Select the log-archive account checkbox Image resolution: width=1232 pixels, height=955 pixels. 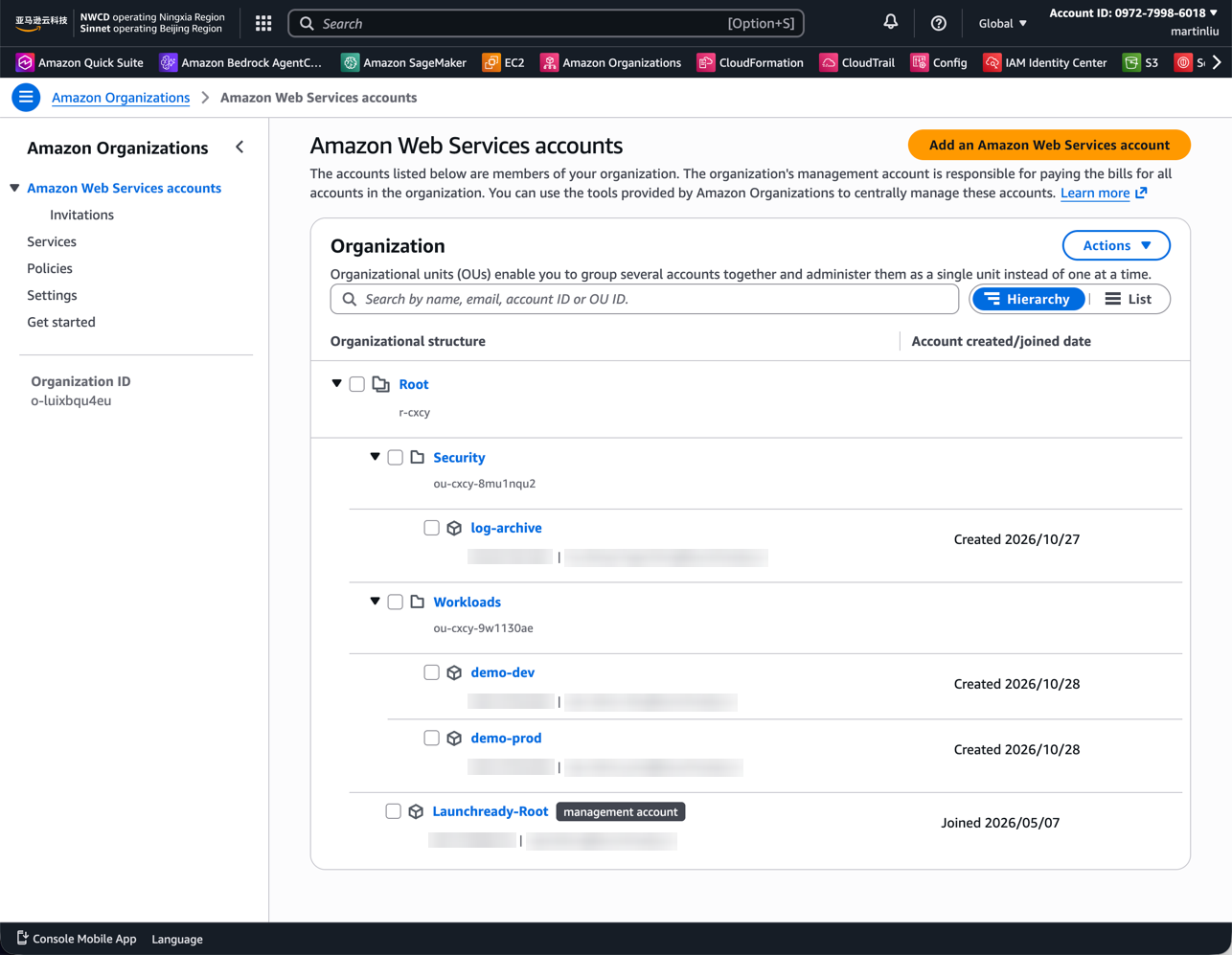432,528
